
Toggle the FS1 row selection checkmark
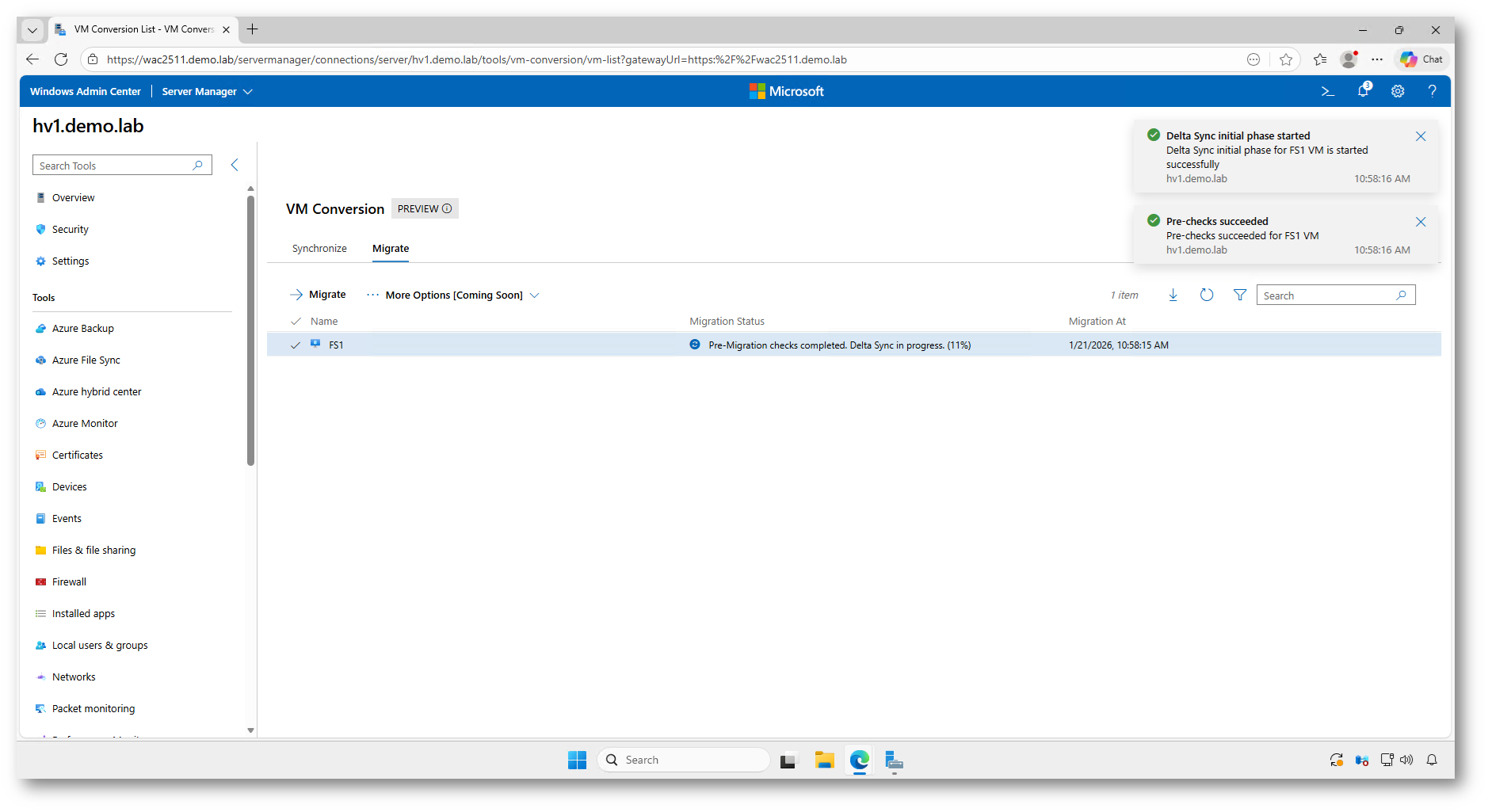296,345
